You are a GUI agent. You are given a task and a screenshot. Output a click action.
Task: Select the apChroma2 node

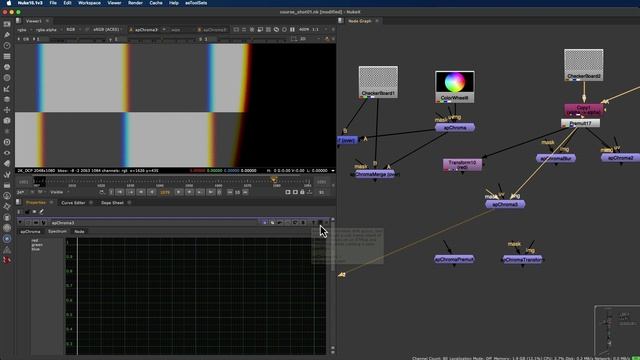pyautogui.click(x=620, y=158)
